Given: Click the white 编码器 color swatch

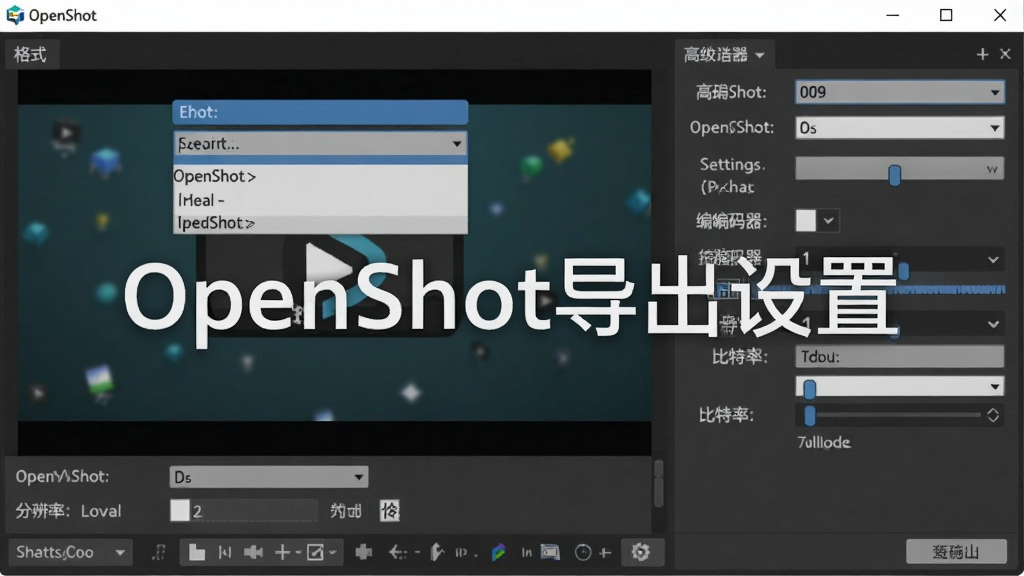Looking at the screenshot, I should [x=806, y=221].
